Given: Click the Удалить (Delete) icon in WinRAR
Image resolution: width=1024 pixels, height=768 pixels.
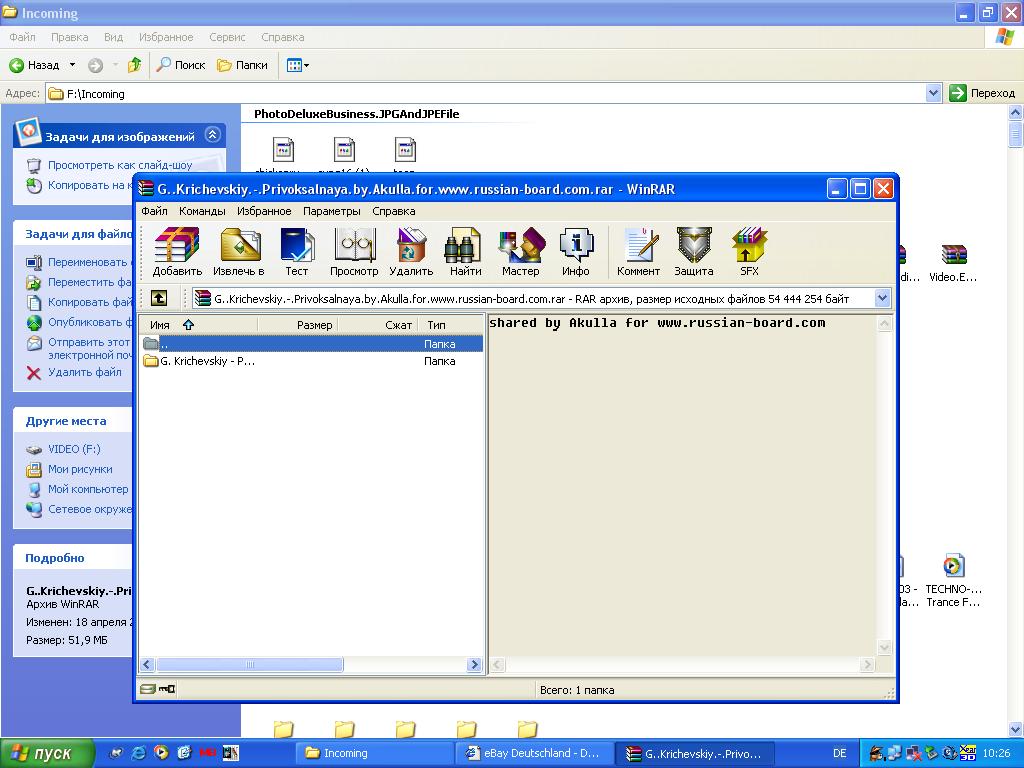Looking at the screenshot, I should [411, 251].
